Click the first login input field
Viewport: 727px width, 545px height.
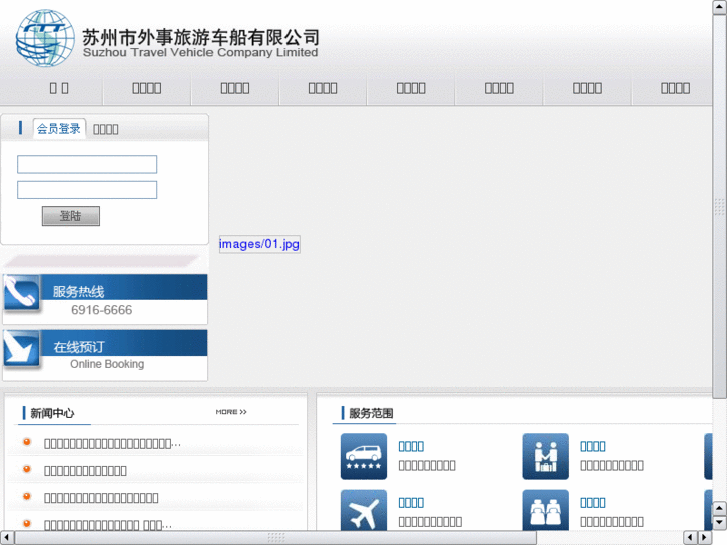pos(87,164)
